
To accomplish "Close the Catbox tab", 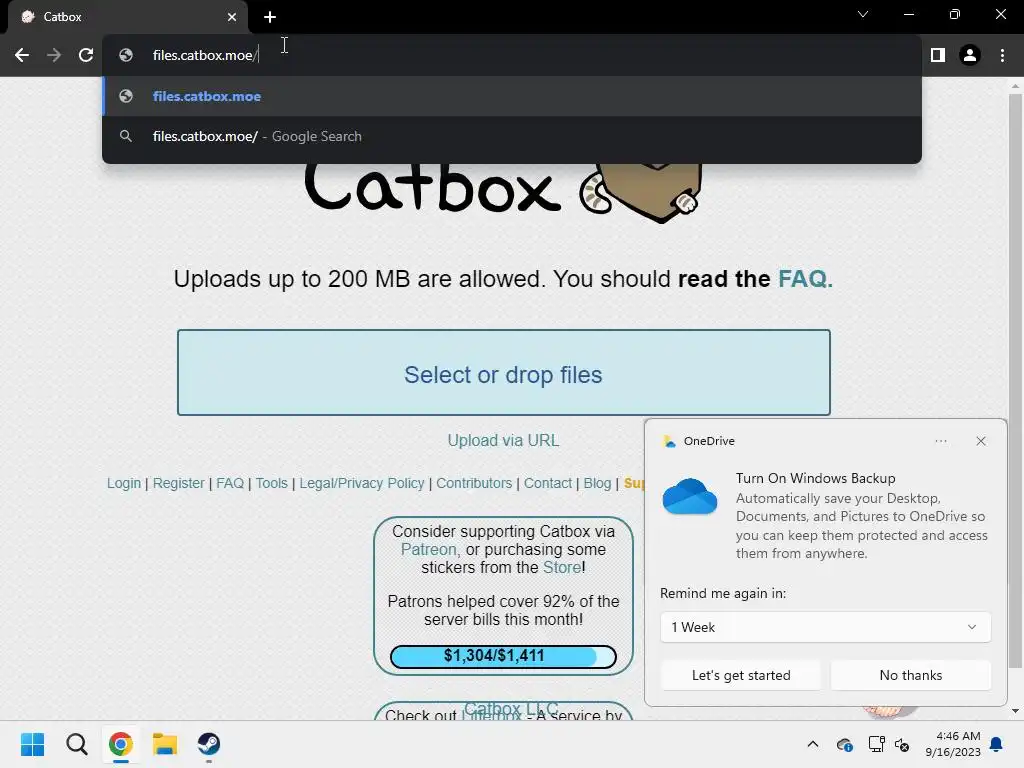I will point(232,17).
